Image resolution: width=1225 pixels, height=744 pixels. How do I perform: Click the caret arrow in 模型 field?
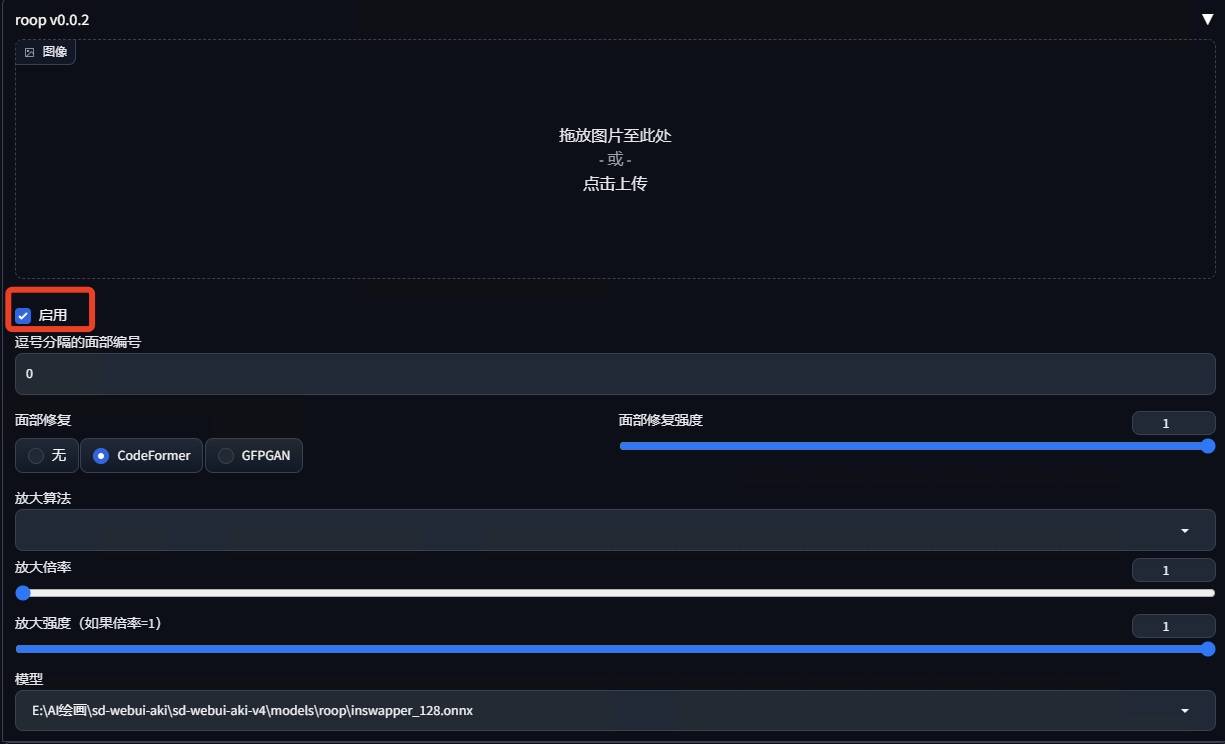tap(1185, 711)
